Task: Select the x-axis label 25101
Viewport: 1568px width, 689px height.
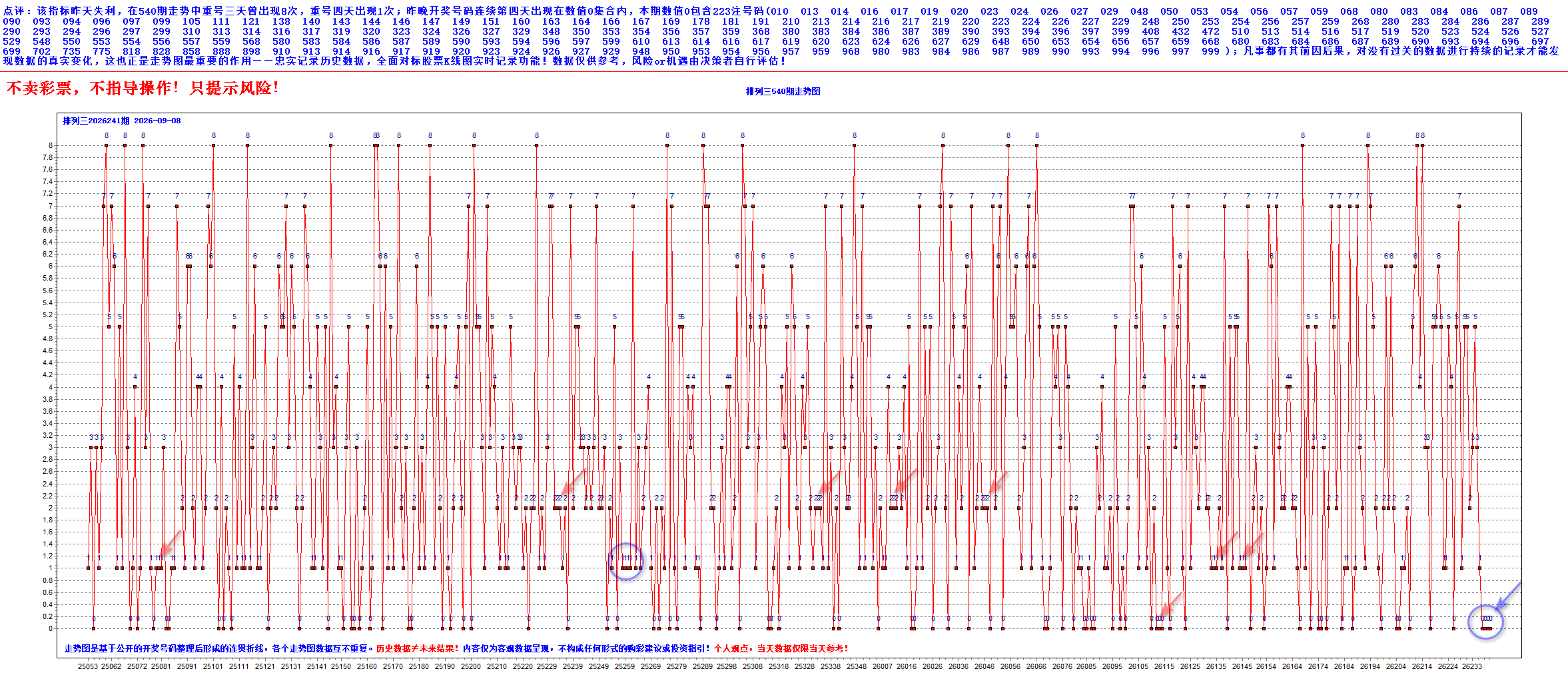Action: 212,666
